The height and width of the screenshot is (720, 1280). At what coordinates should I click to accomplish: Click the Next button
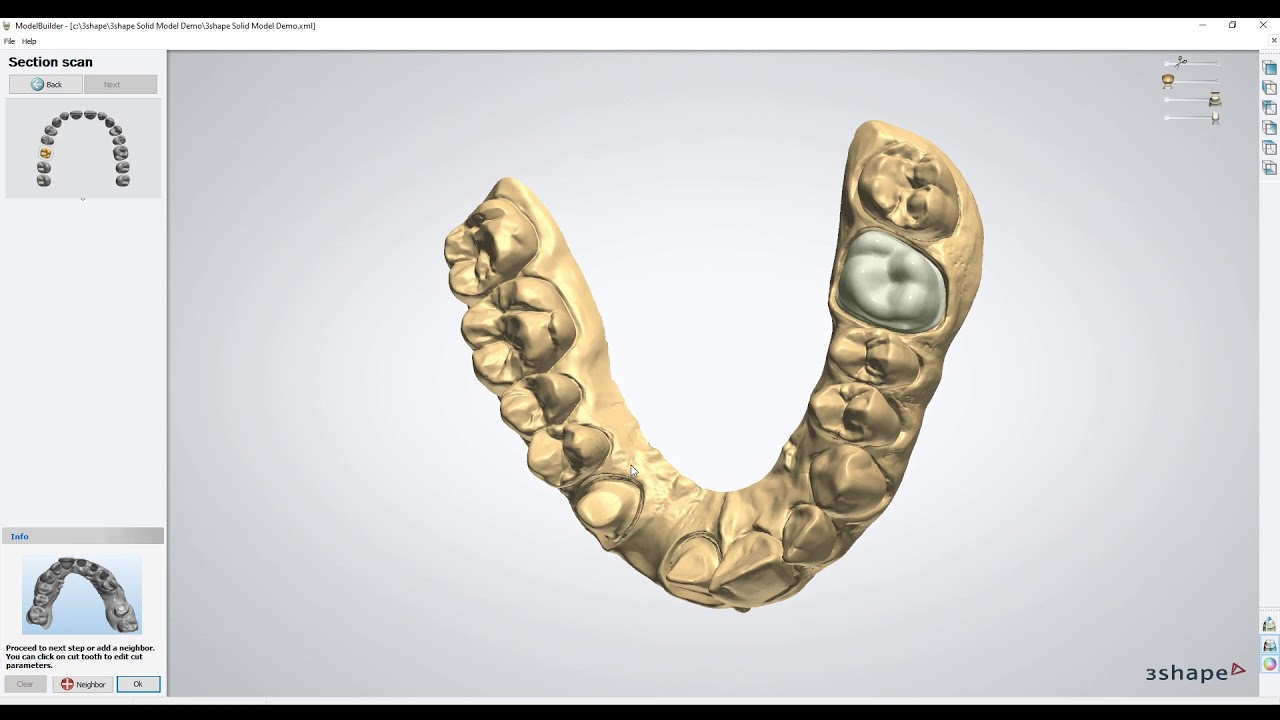point(120,84)
